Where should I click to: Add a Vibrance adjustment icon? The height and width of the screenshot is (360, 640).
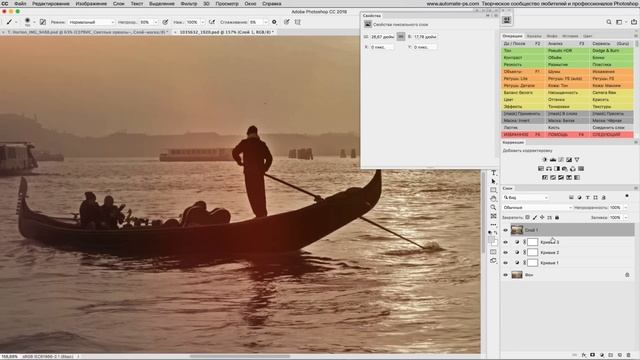click(577, 160)
